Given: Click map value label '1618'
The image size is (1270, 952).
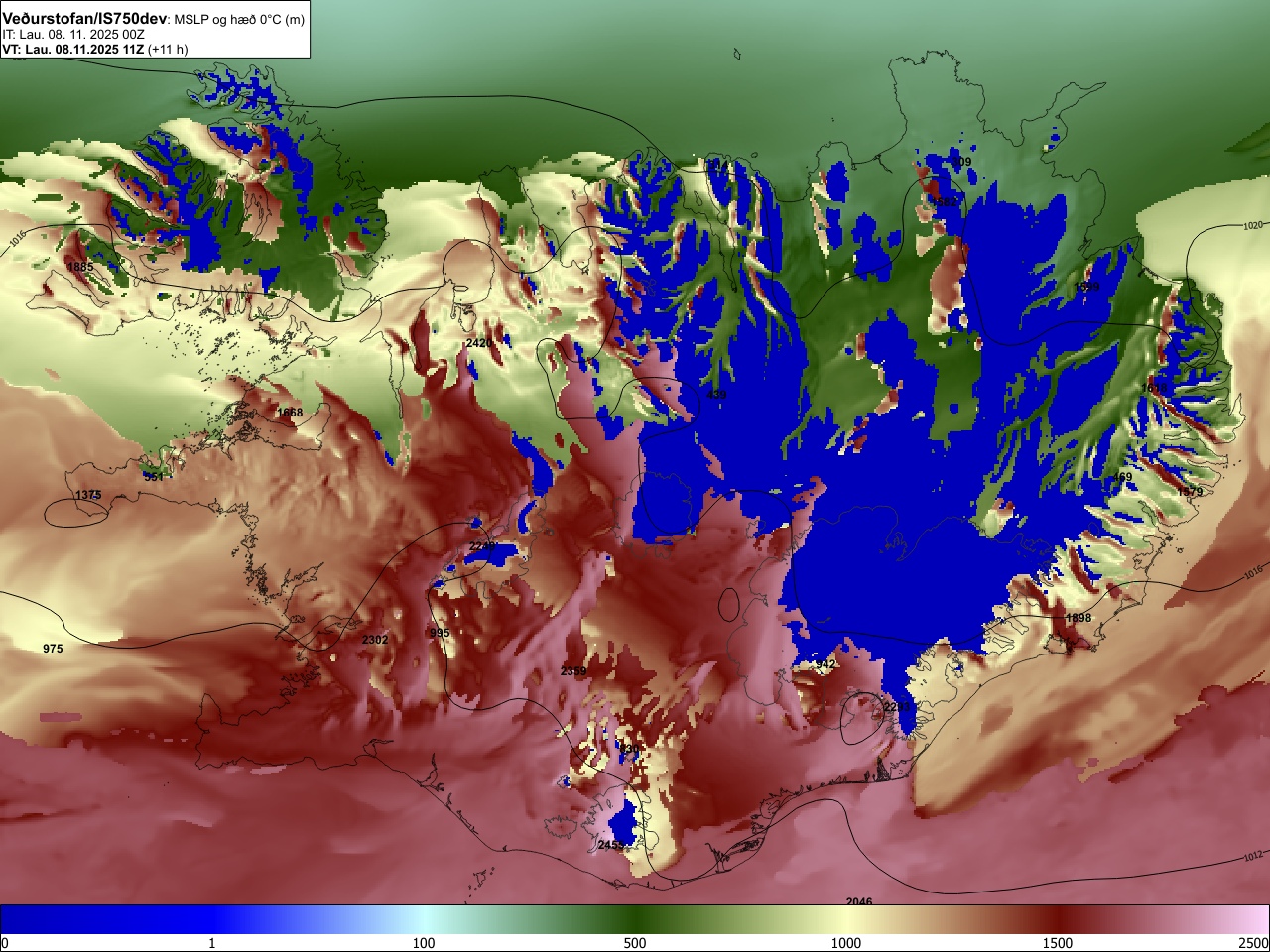Looking at the screenshot, I should point(1156,388).
